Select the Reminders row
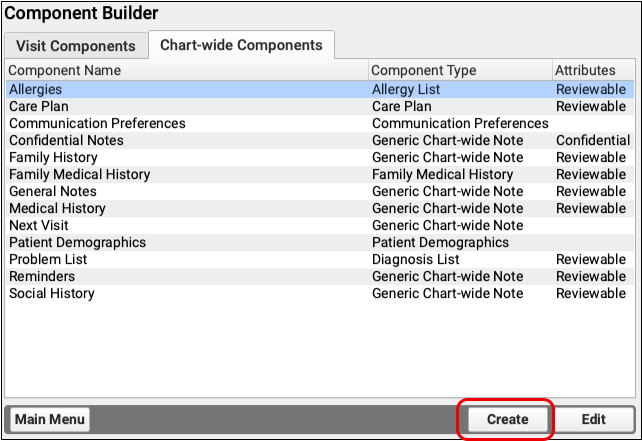This screenshot has width=642, height=441. click(41, 276)
